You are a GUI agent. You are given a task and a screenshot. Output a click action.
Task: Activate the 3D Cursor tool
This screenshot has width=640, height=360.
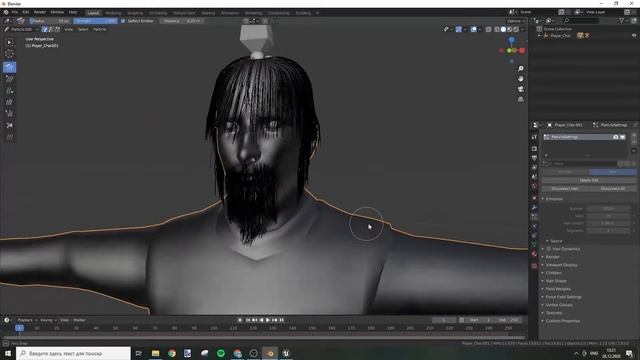click(x=9, y=54)
